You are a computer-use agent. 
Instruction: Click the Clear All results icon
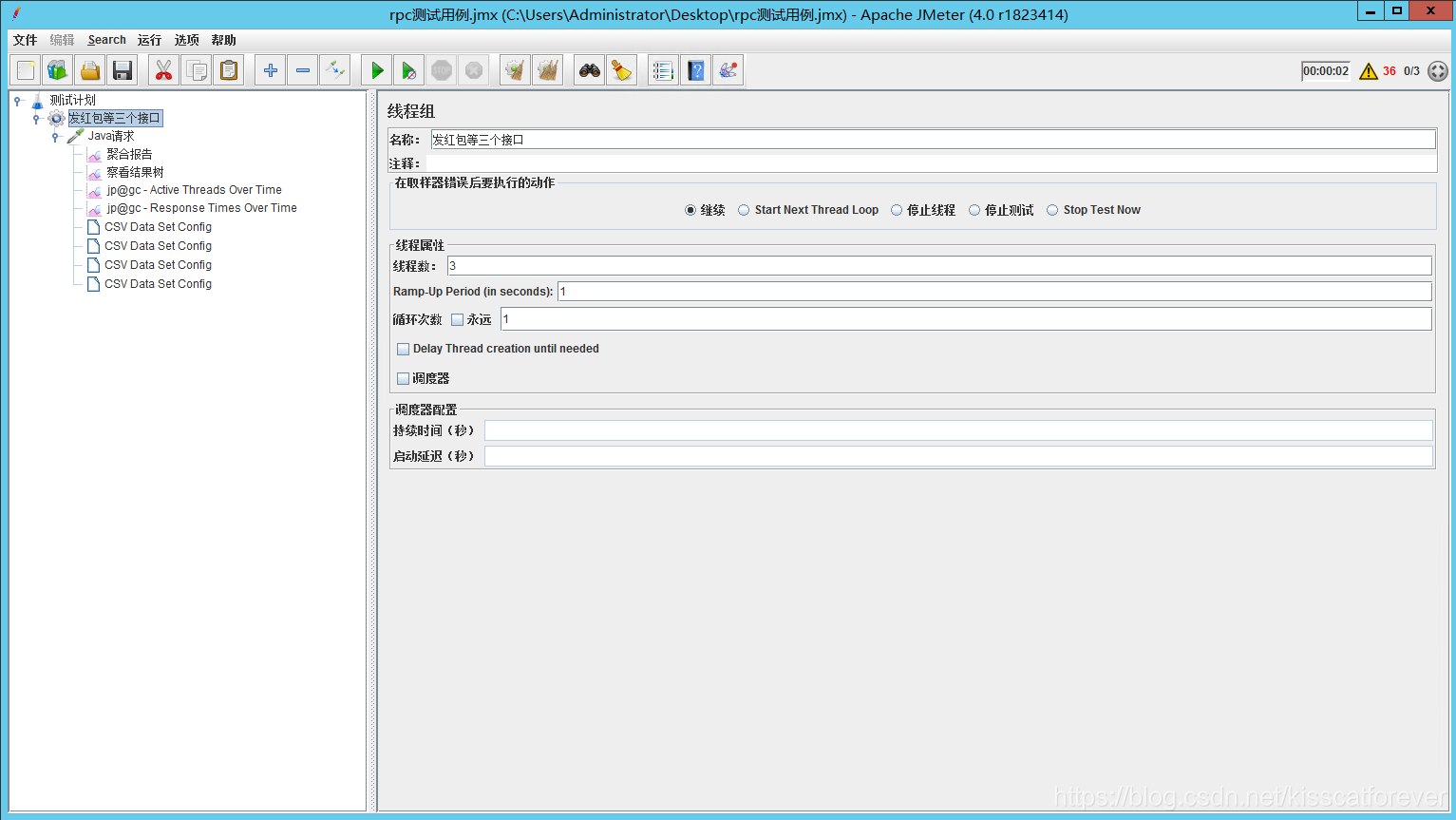[548, 70]
